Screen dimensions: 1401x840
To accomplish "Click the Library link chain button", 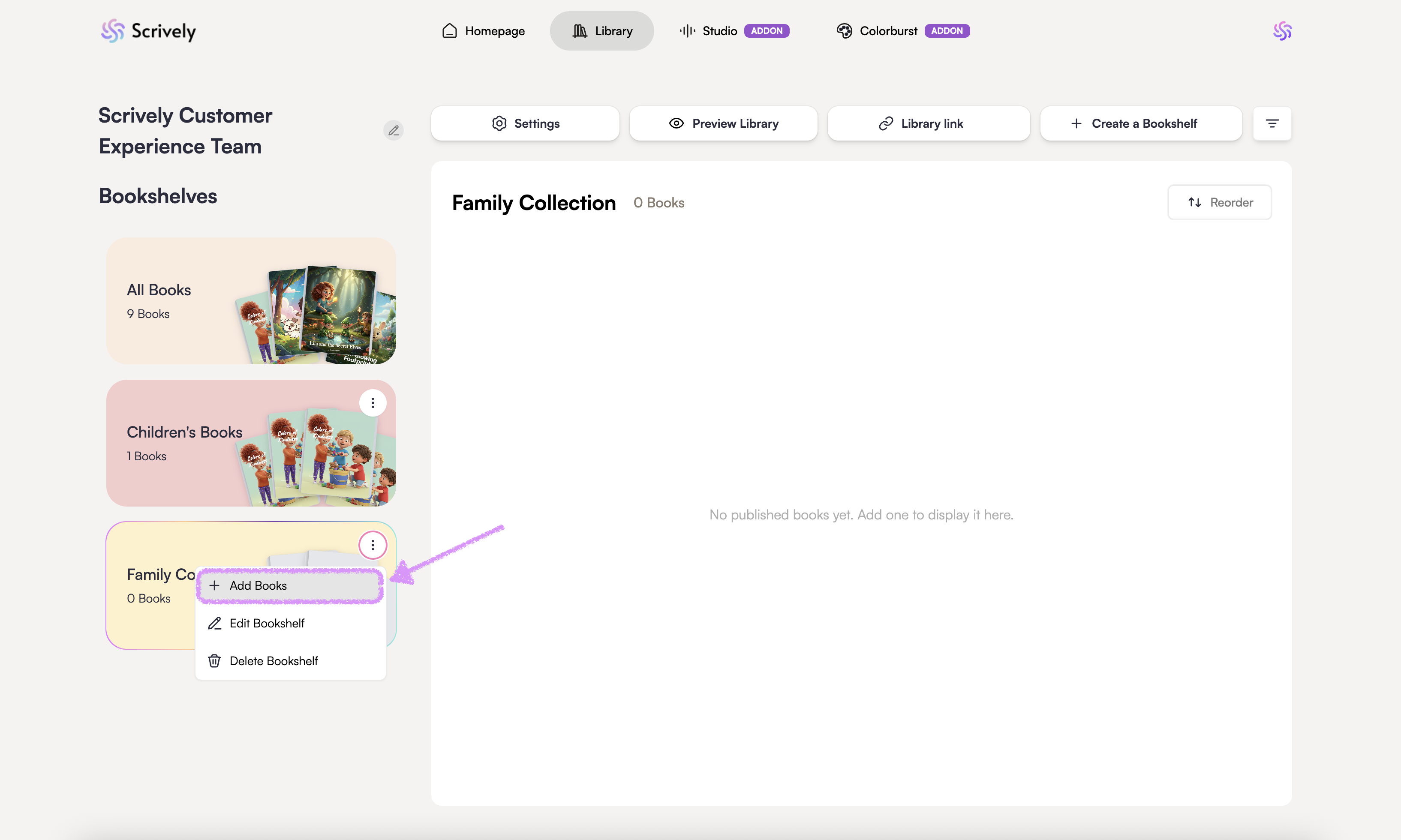I will coord(928,123).
